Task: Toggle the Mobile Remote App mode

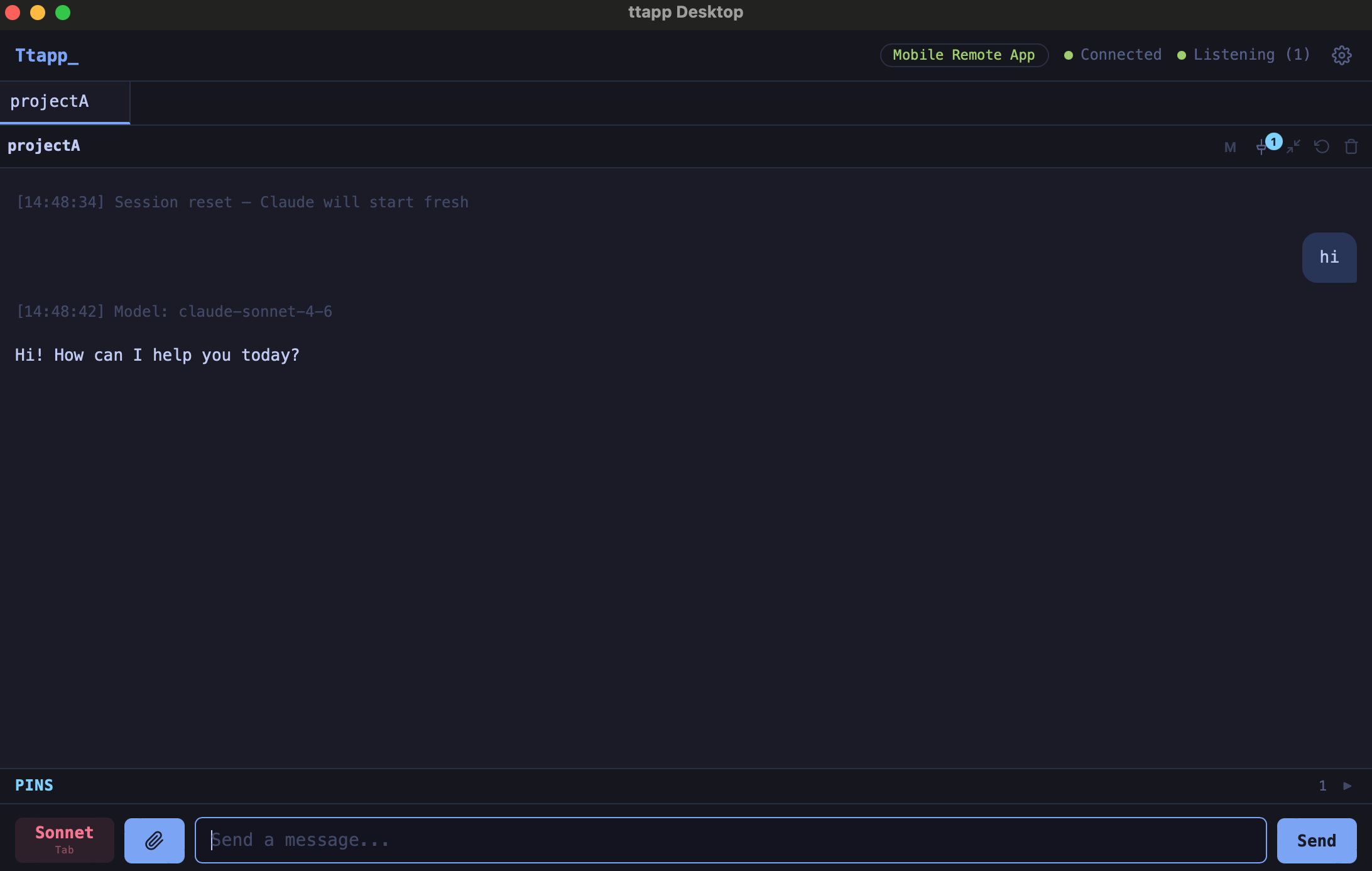Action: [x=964, y=55]
